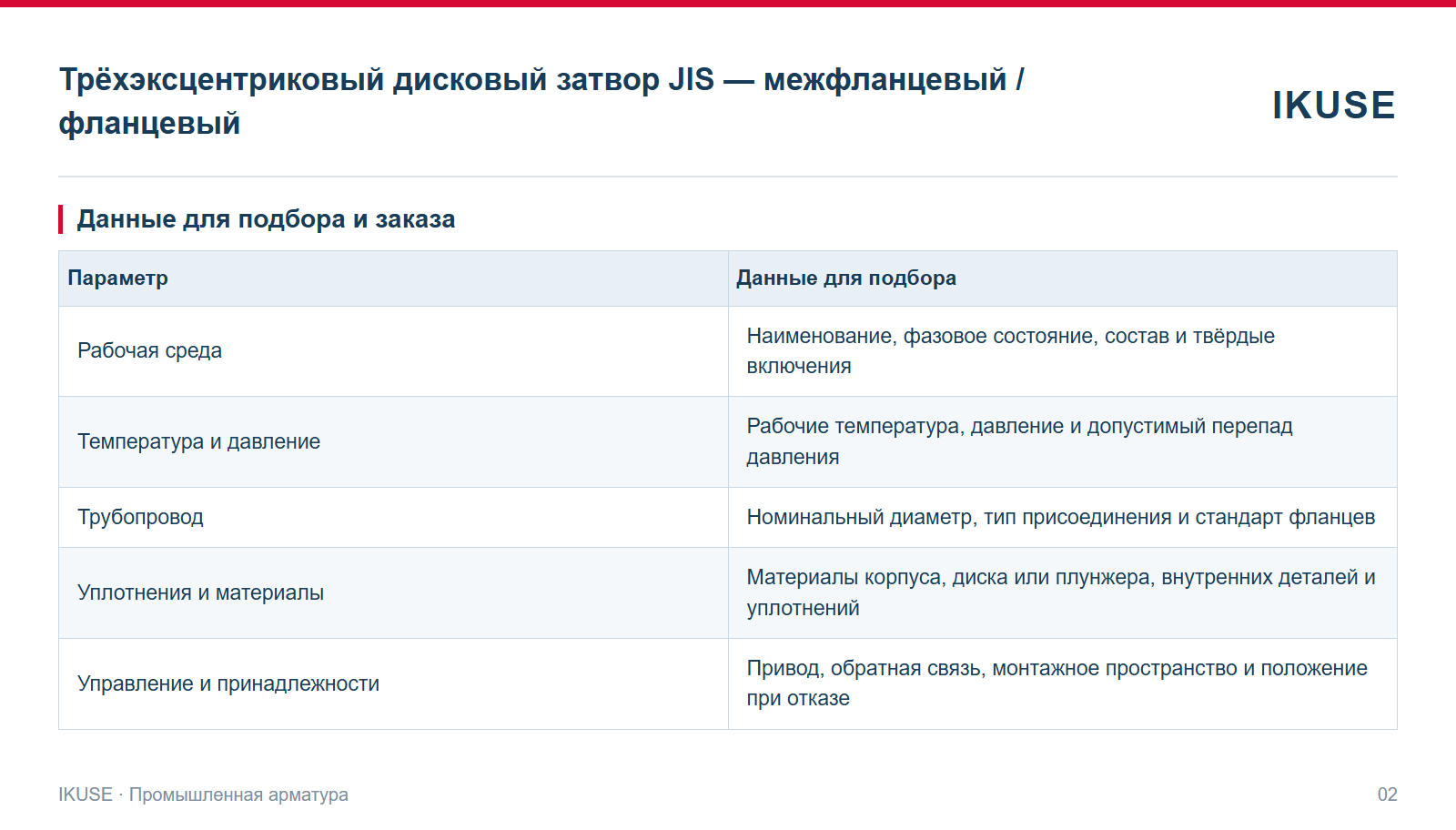Select the 'Уплотнения и материалы' cell
This screenshot has width=1456, height=830.
coord(393,593)
